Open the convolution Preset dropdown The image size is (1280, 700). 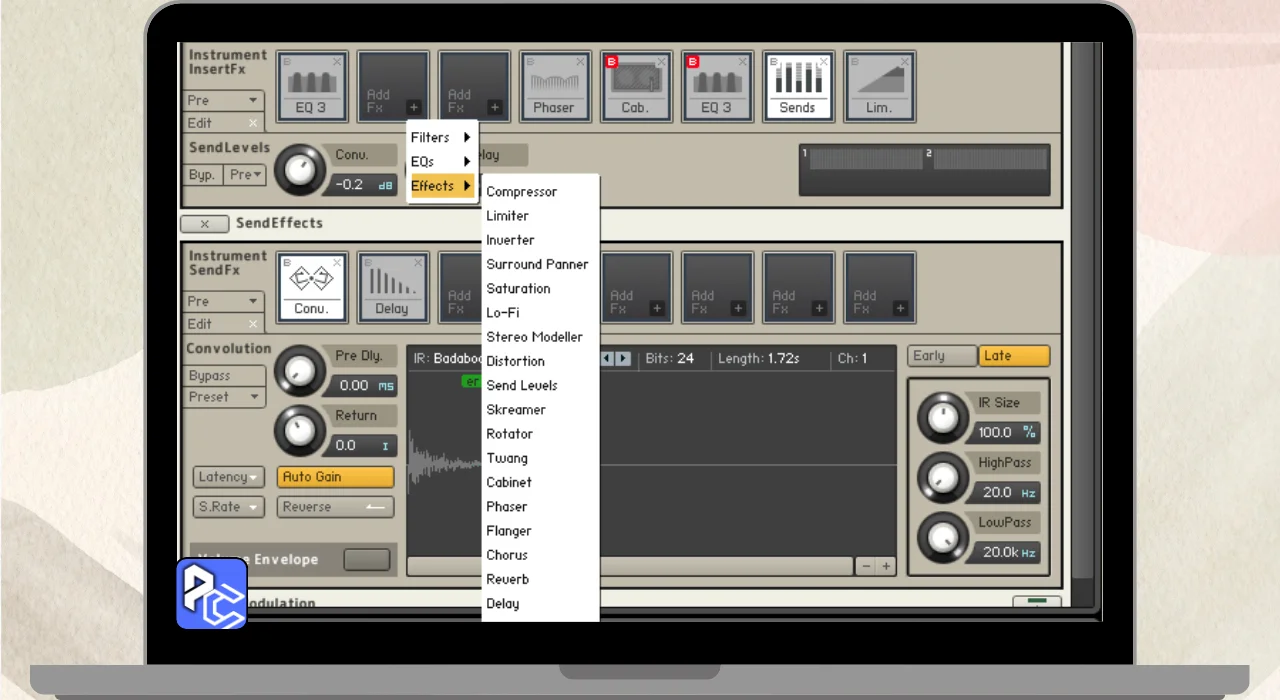point(226,397)
